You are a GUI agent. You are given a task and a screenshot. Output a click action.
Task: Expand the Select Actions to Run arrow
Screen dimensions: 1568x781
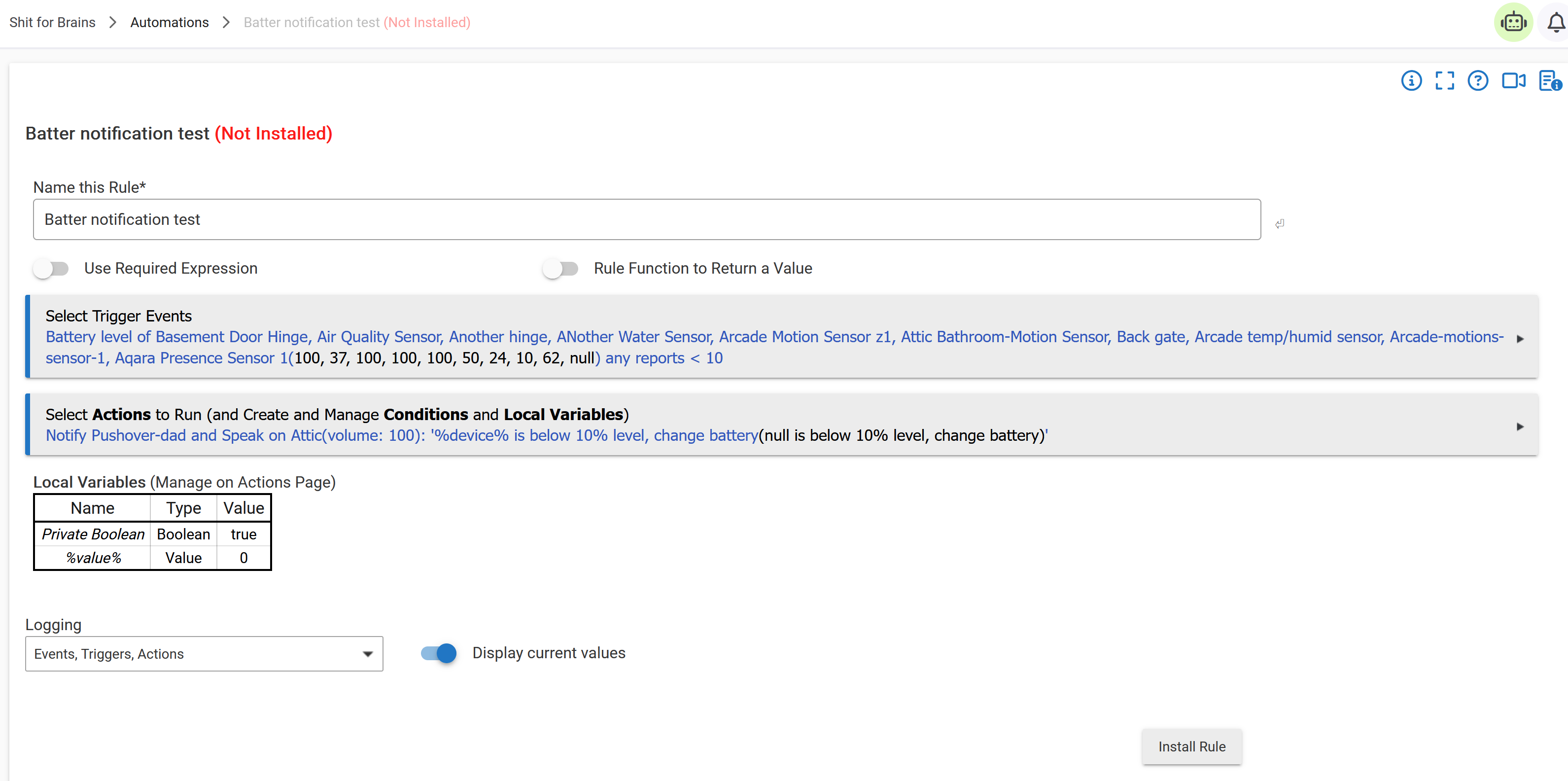1519,426
